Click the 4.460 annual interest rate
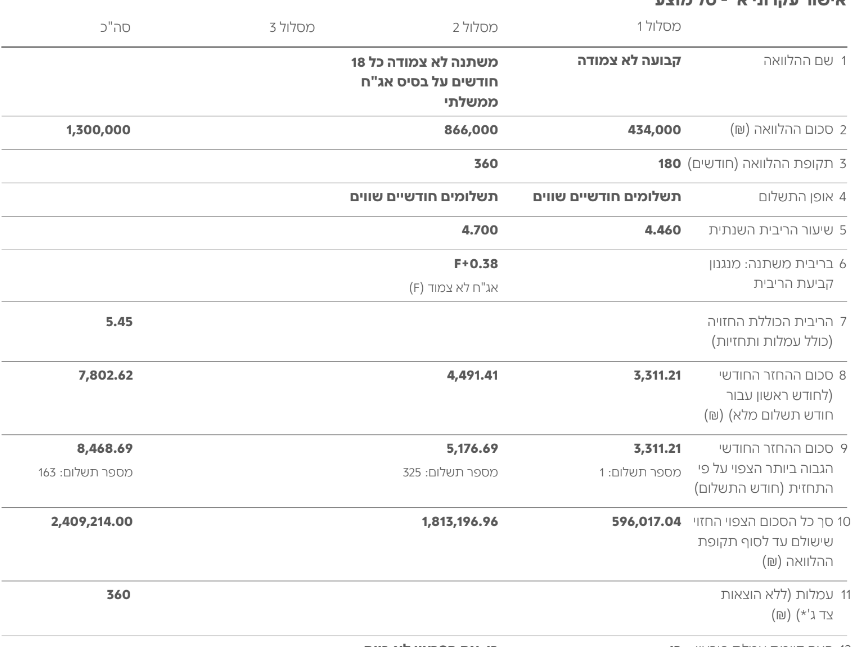Viewport: 868px width, 647px height. pos(662,230)
